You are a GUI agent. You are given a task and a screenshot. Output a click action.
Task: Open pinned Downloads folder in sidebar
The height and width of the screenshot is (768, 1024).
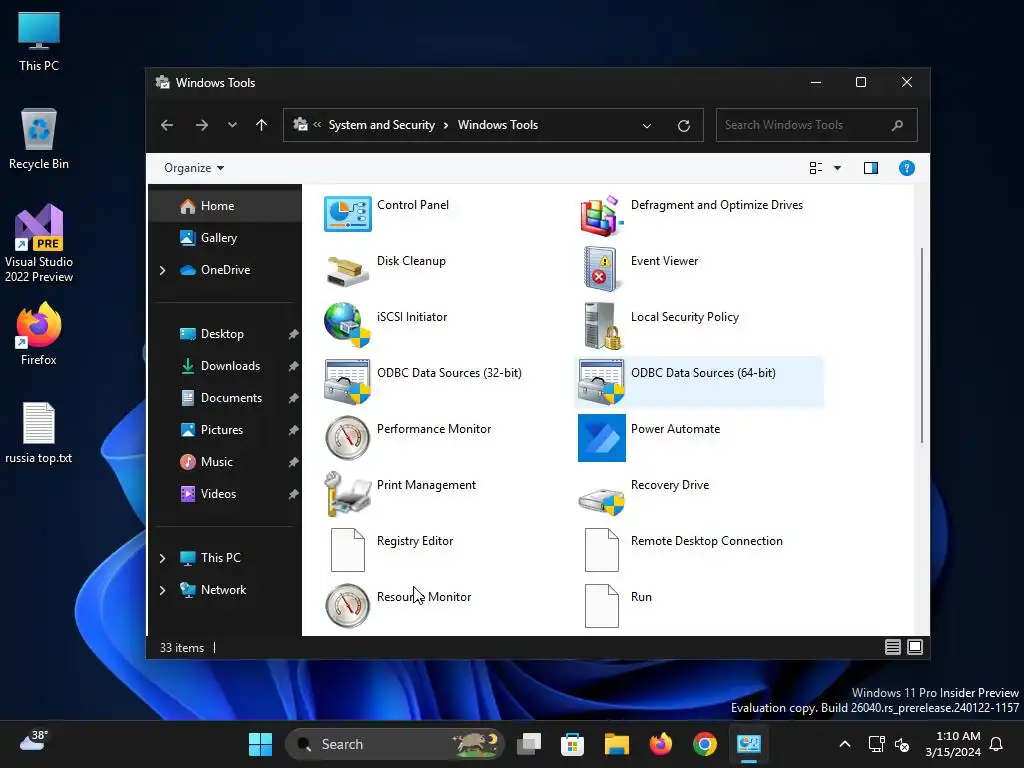pos(225,366)
